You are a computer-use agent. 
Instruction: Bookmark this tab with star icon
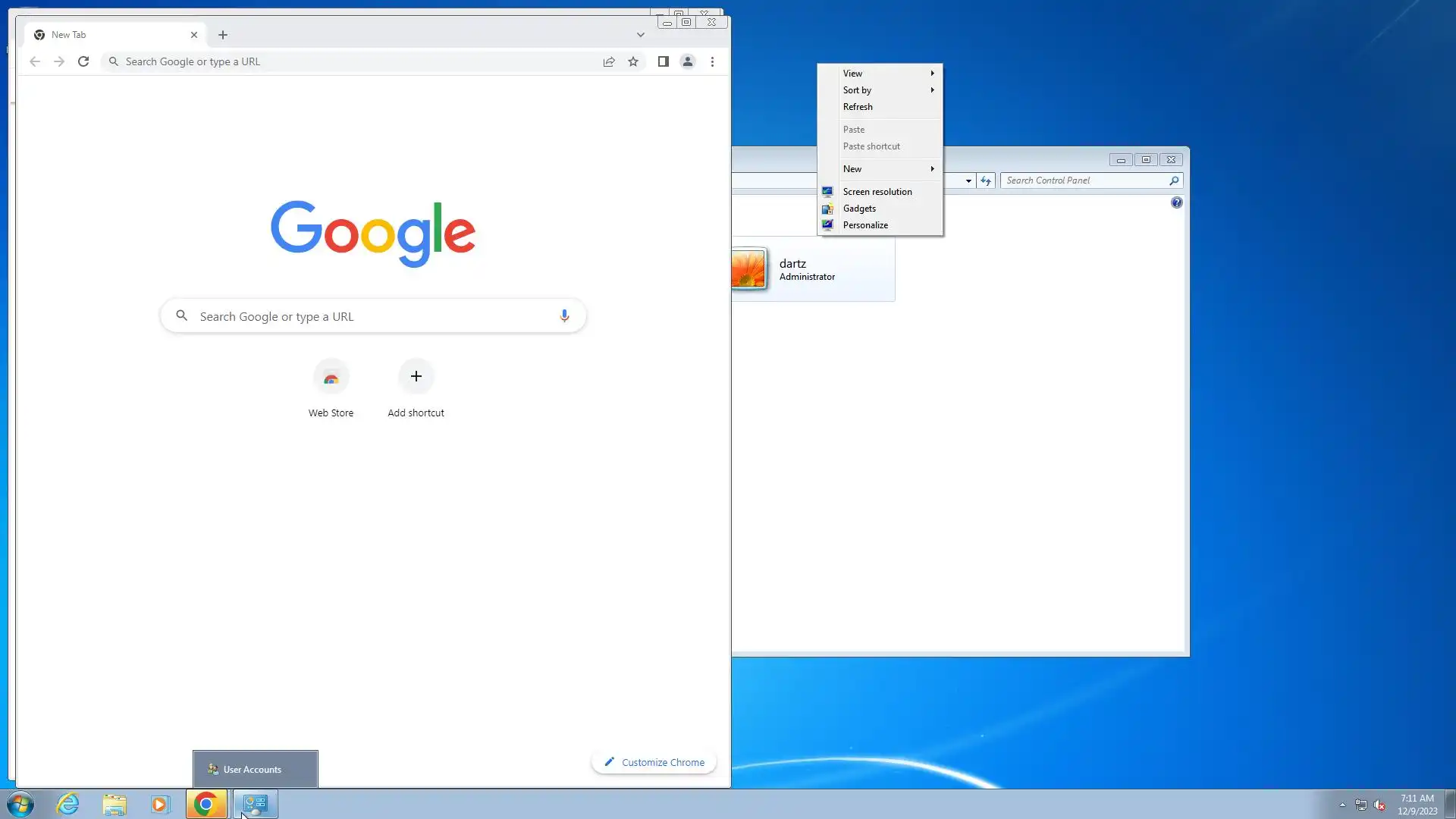(633, 61)
